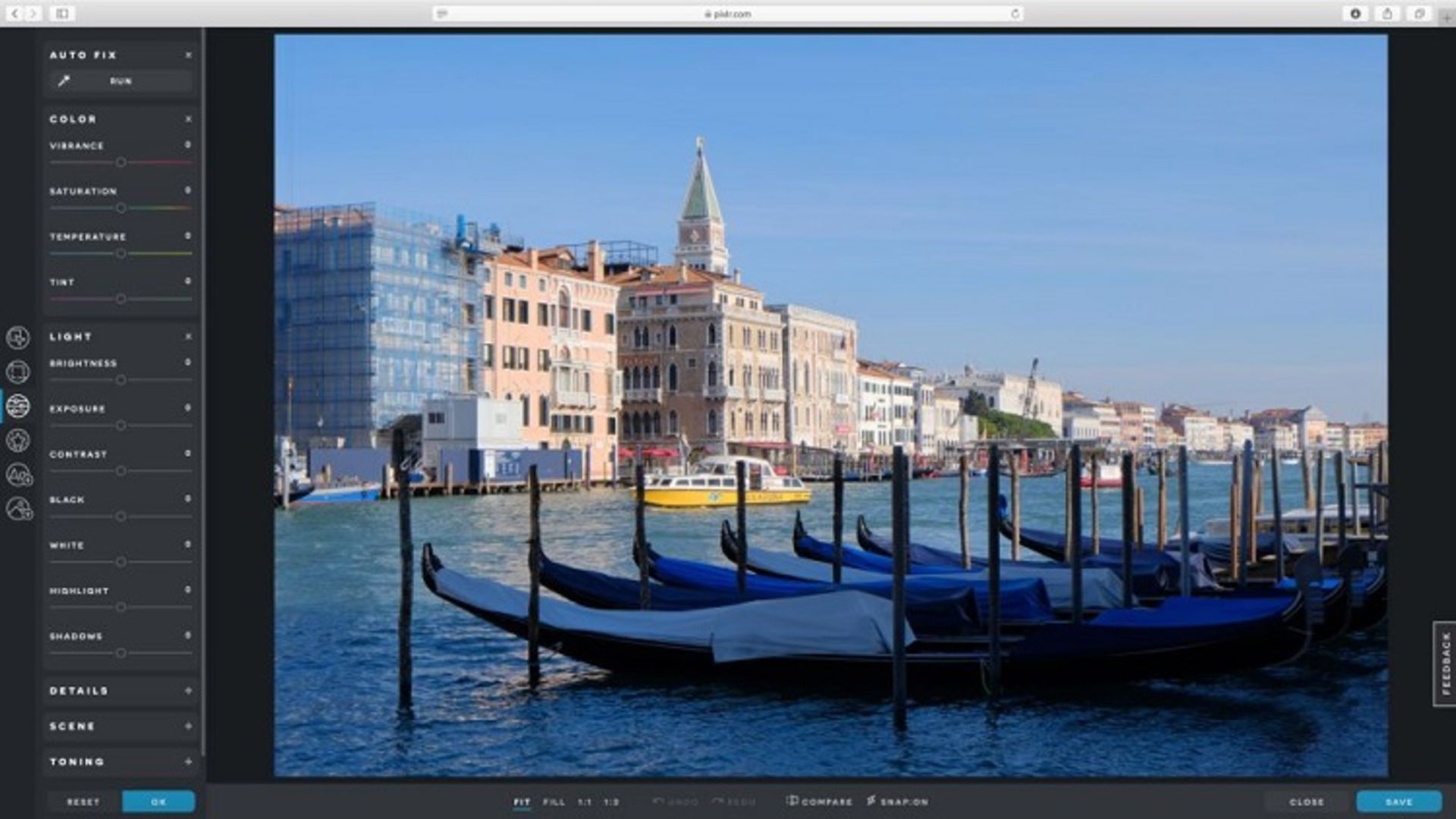
Task: Click the browser forward arrow
Action: 33,14
